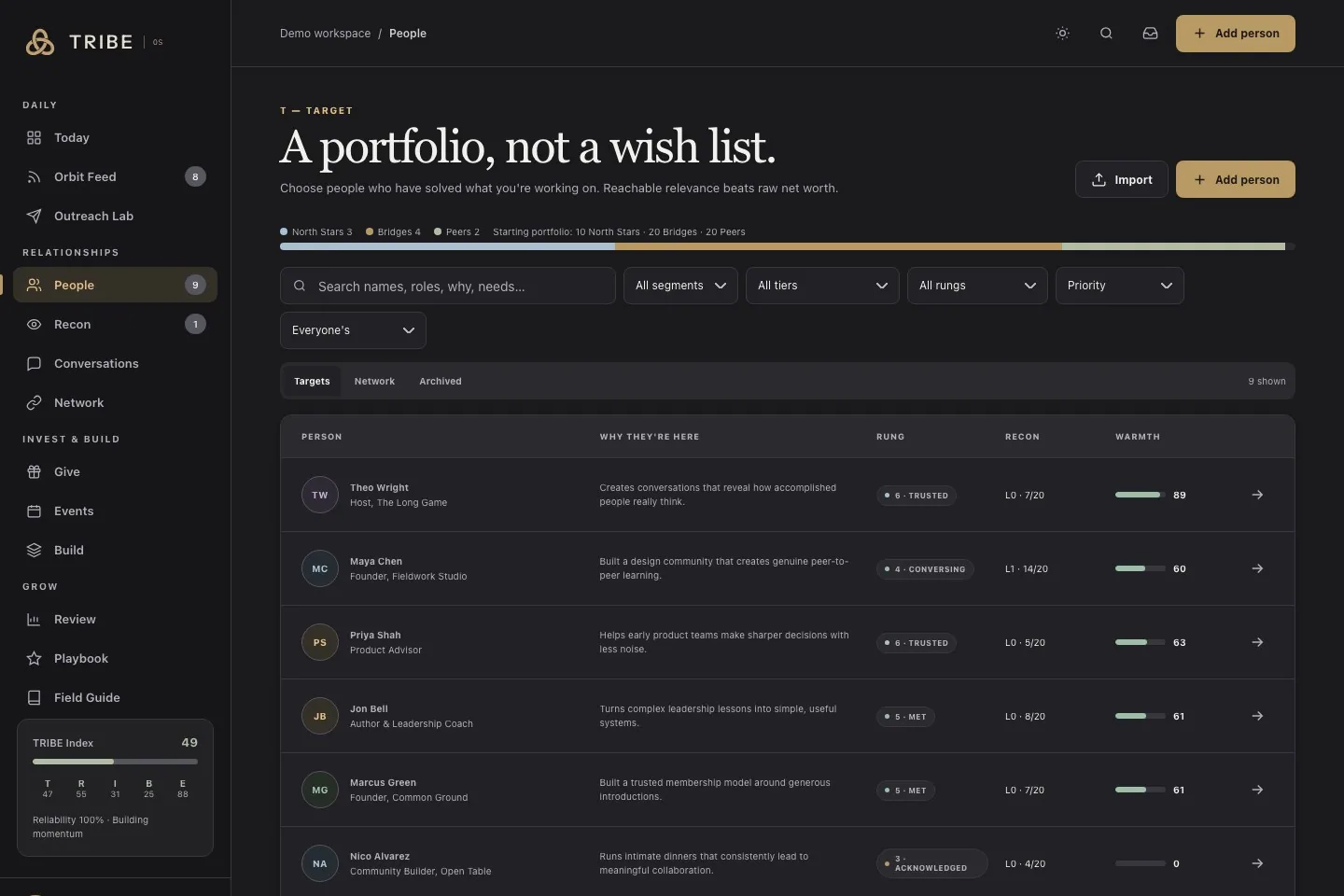Click the Conversations chat bubble icon
Viewport: 1344px width, 896px height.
click(x=35, y=363)
